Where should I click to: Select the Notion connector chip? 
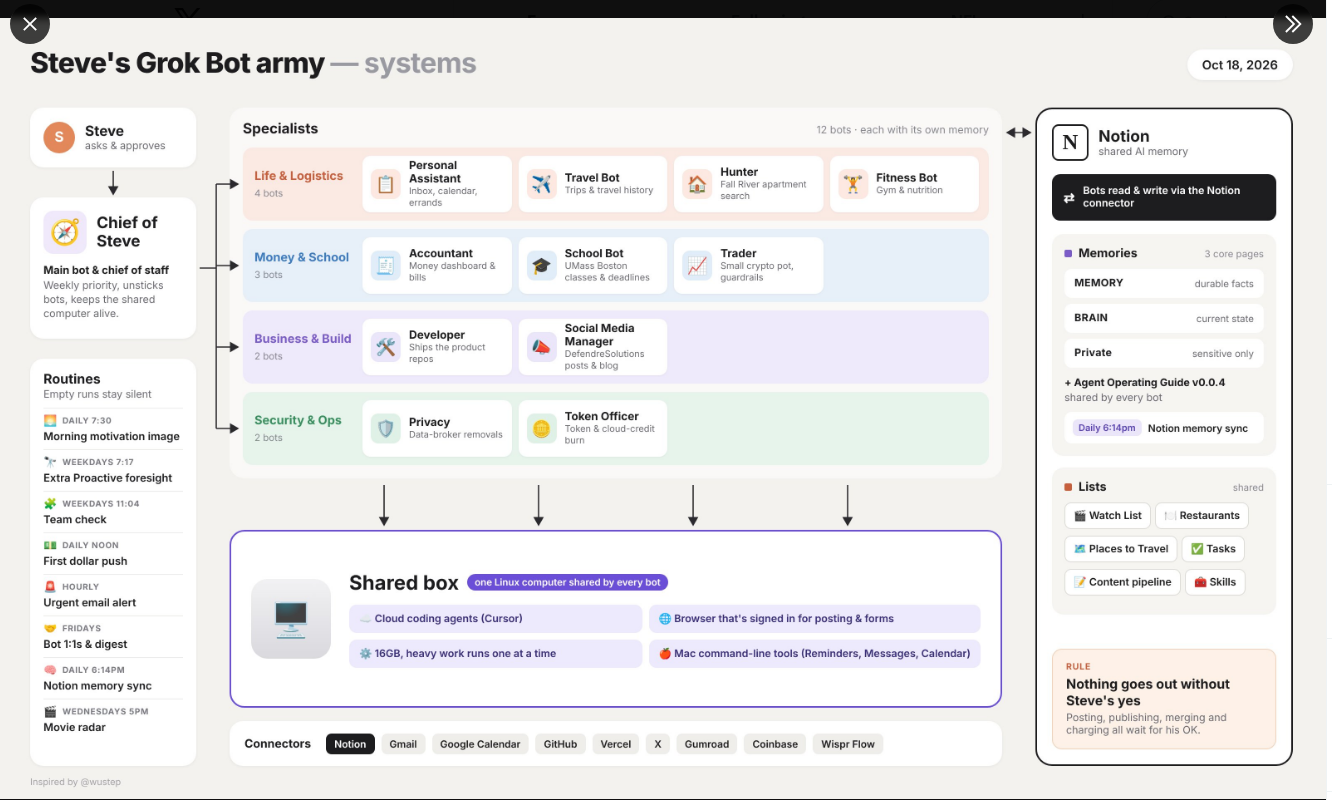(350, 744)
